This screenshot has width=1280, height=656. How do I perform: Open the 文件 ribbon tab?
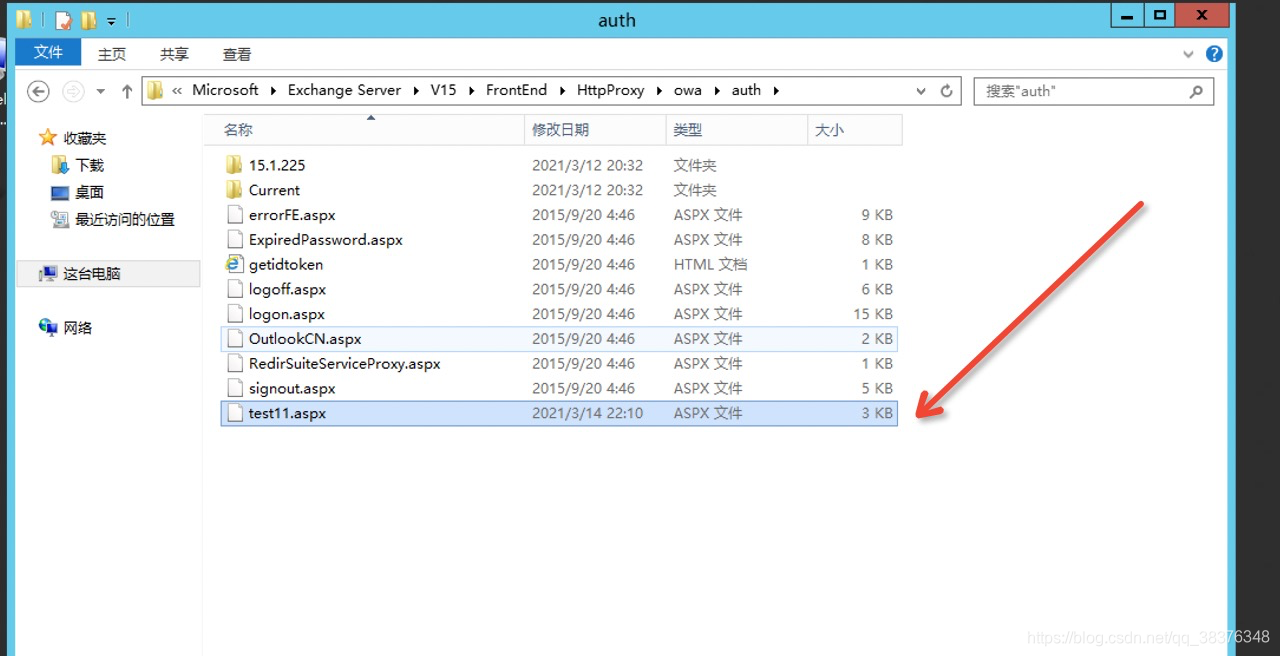coord(48,53)
